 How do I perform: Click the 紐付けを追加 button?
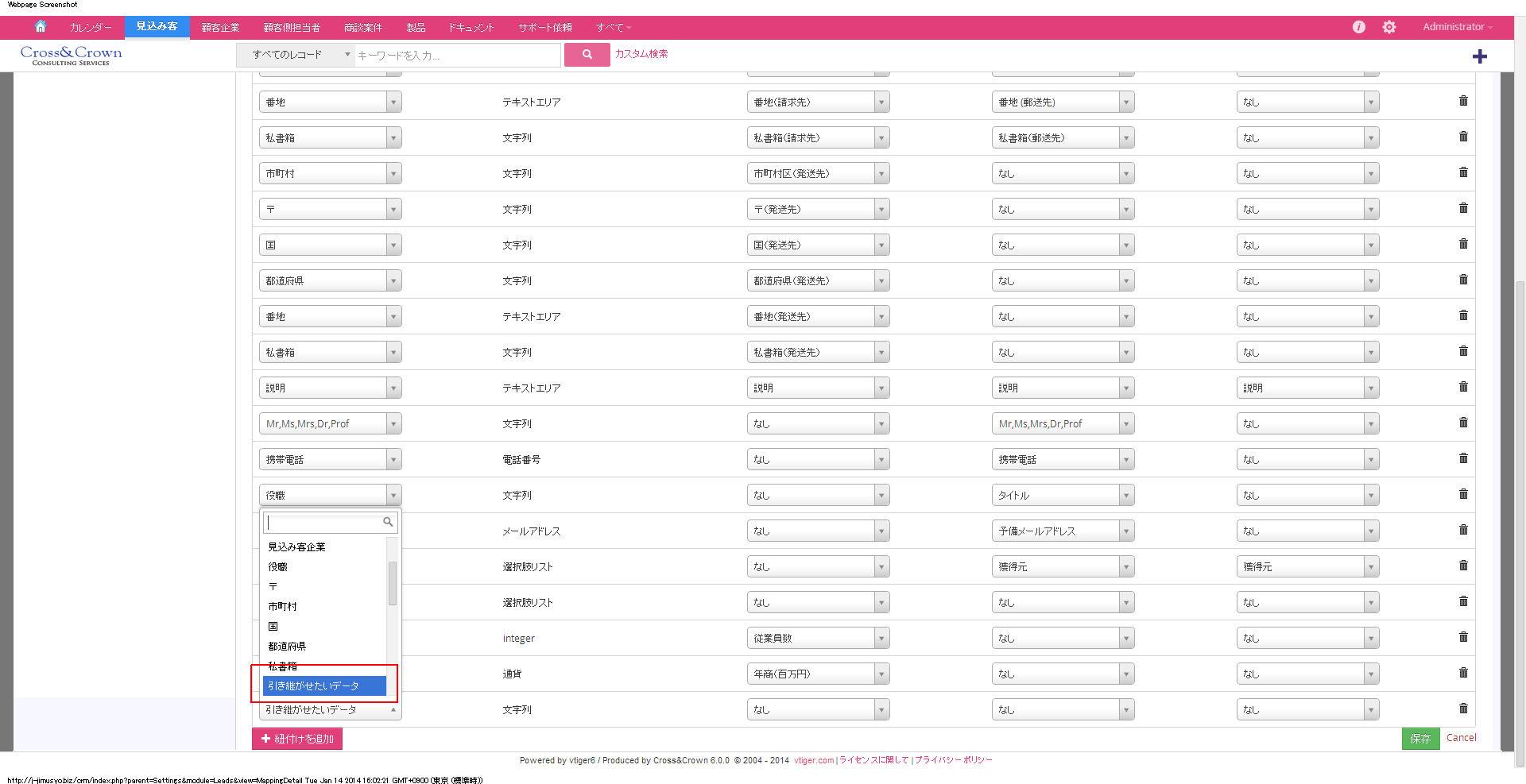click(x=297, y=739)
